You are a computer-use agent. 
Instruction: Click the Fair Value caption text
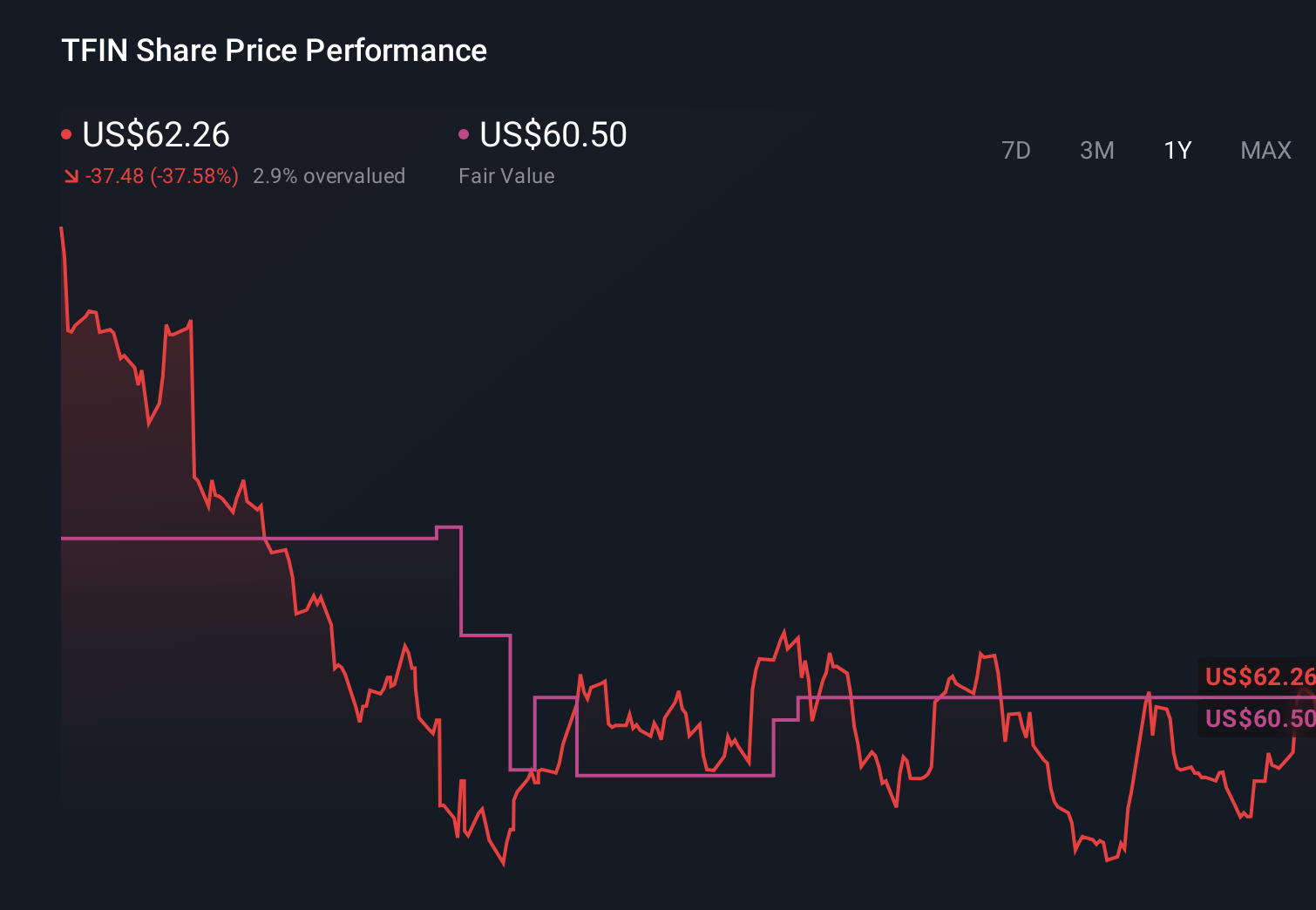tap(505, 175)
